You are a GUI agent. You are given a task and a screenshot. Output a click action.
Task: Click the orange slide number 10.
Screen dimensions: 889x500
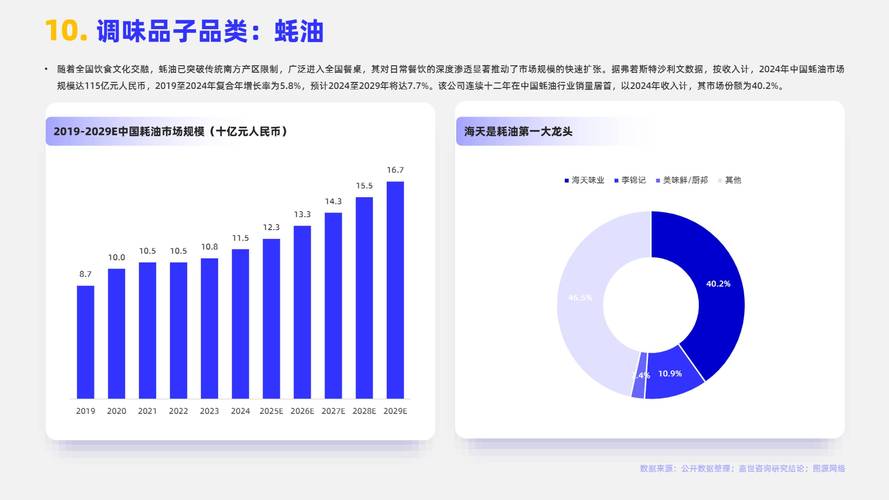pyautogui.click(x=66, y=31)
